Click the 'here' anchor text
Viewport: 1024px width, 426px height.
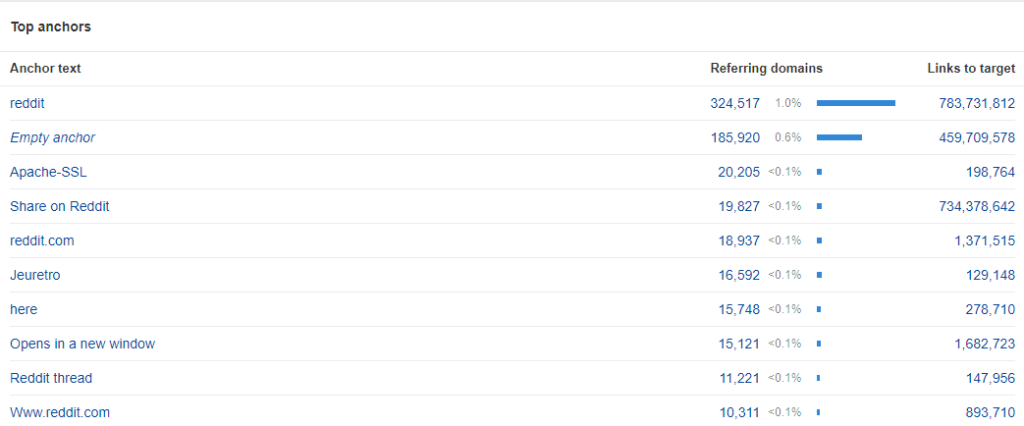[24, 309]
